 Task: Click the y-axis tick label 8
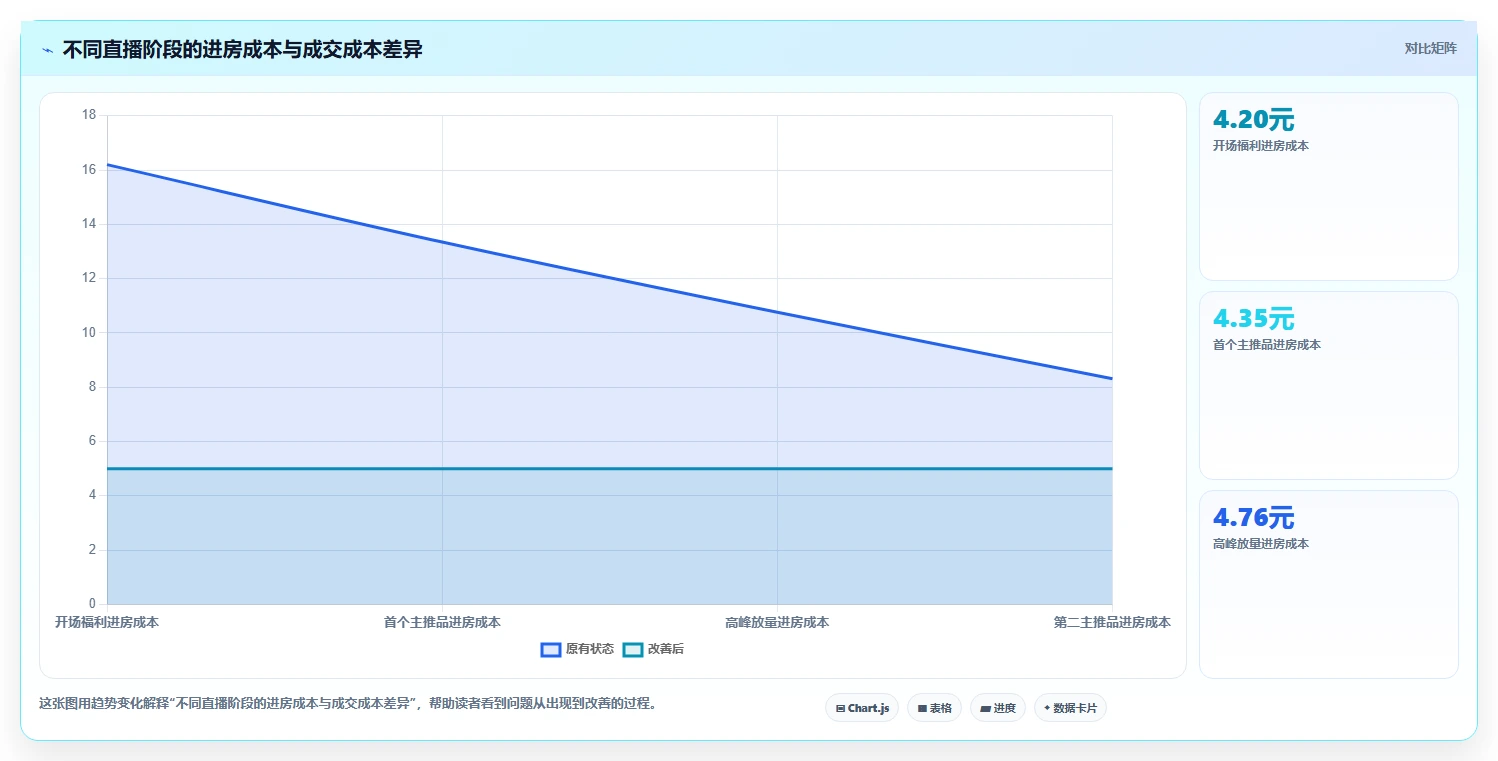92,387
